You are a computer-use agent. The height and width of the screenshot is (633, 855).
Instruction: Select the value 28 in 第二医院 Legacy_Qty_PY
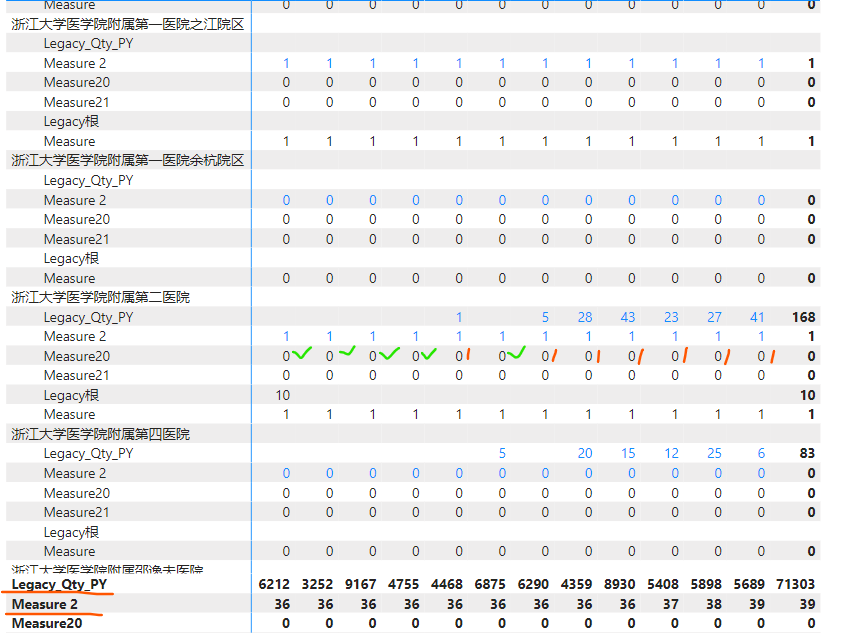coord(585,317)
